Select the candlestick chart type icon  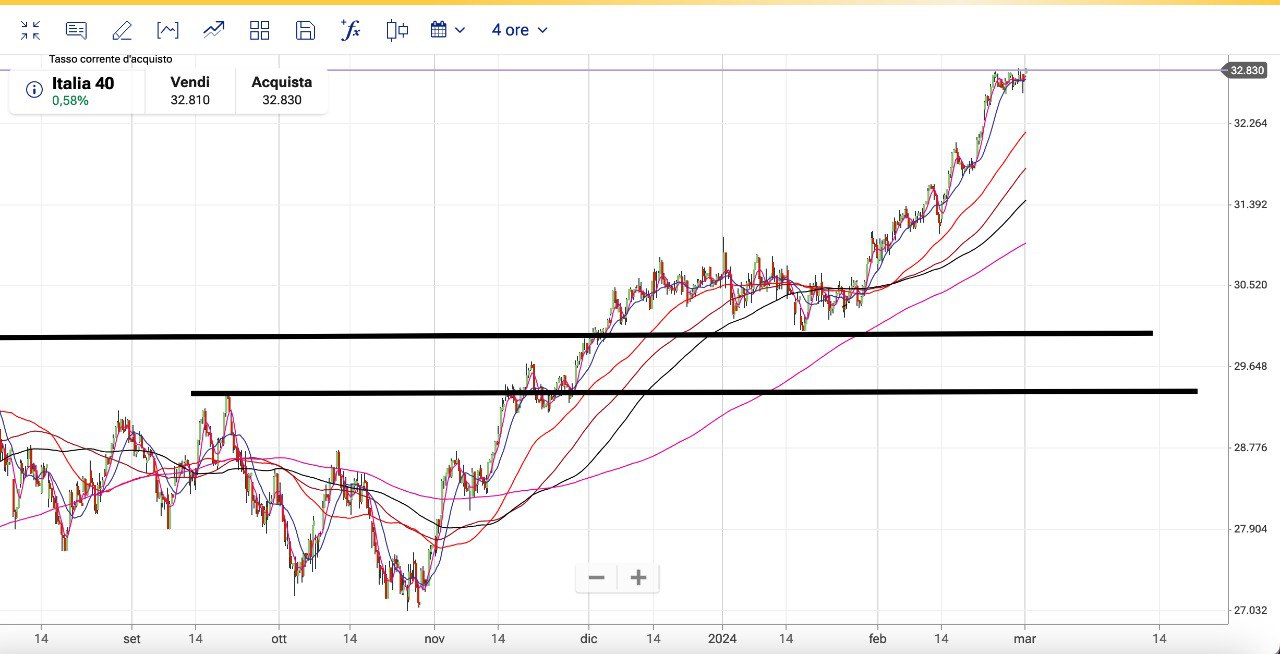[397, 30]
